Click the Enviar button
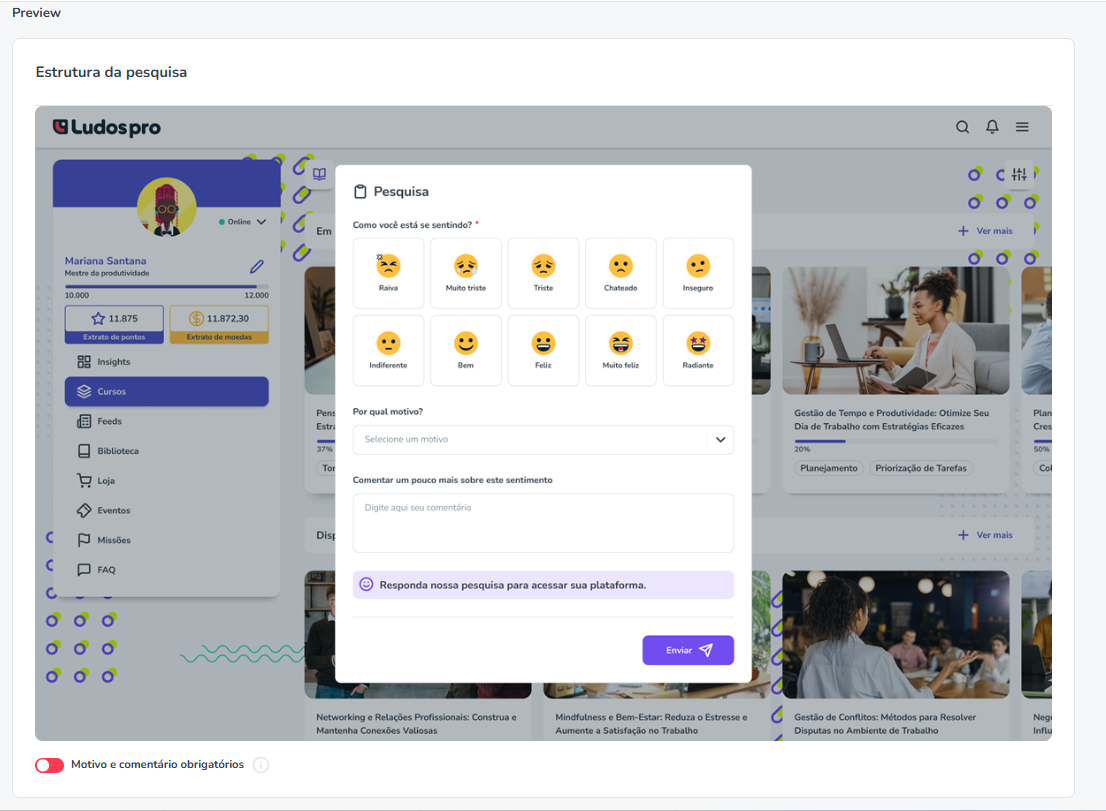The width and height of the screenshot is (1106, 811). (x=688, y=650)
